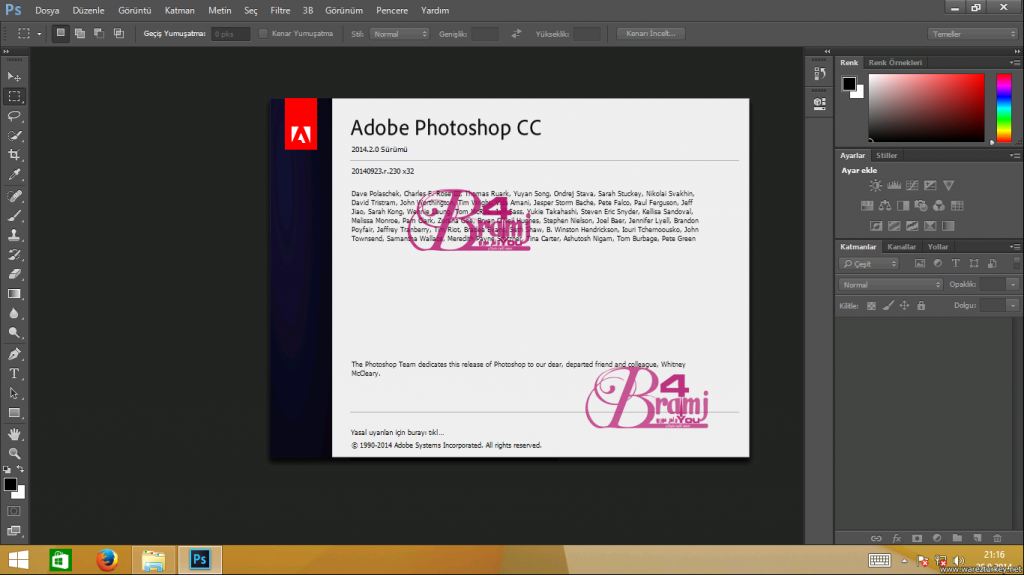Image resolution: width=1024 pixels, height=575 pixels.
Task: Click the hue spectrum slider bar
Action: pos(1004,107)
